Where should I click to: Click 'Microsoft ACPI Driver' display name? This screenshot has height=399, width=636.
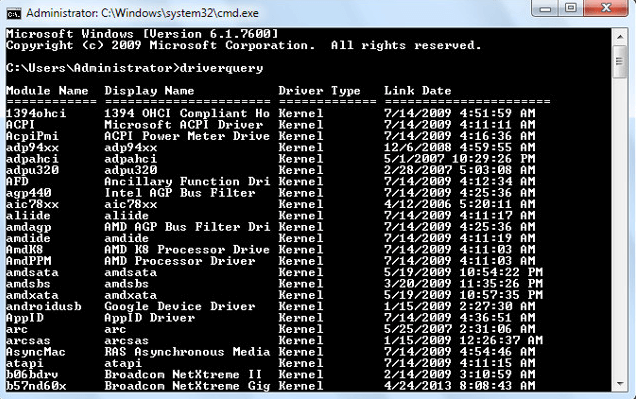pyautogui.click(x=184, y=124)
